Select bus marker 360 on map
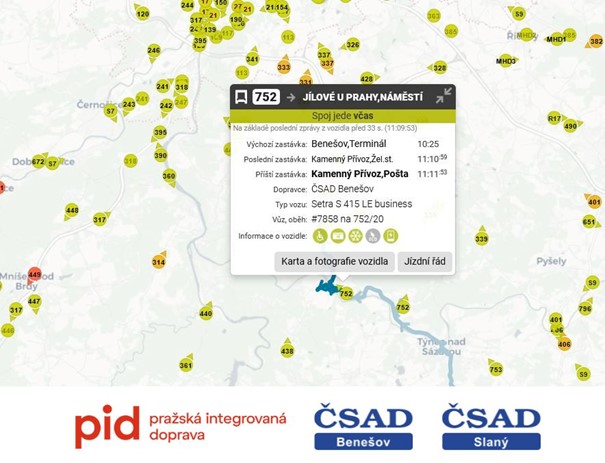605x463 pixels. pyautogui.click(x=169, y=176)
